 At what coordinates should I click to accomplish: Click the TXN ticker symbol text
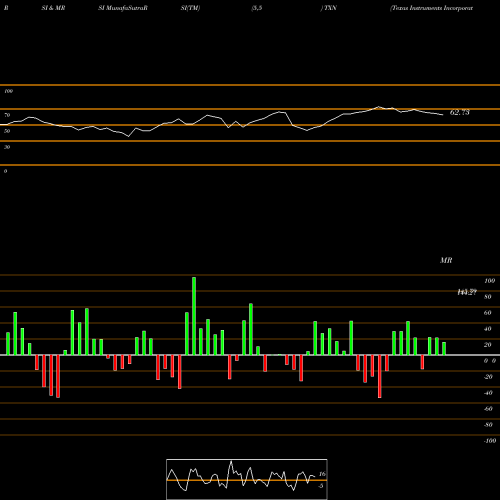(330, 8)
